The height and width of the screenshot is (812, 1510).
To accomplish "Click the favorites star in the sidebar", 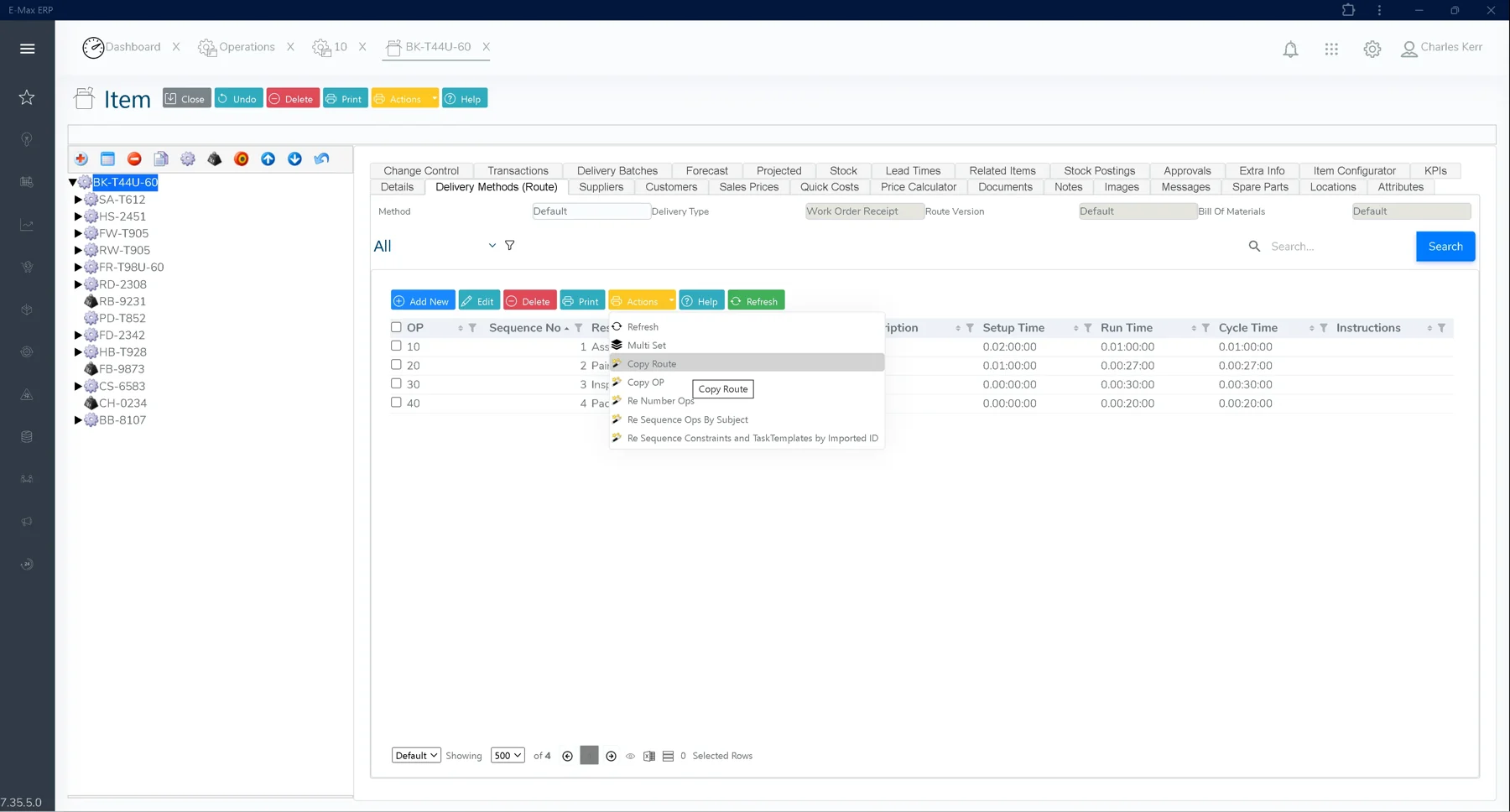I will (x=27, y=97).
